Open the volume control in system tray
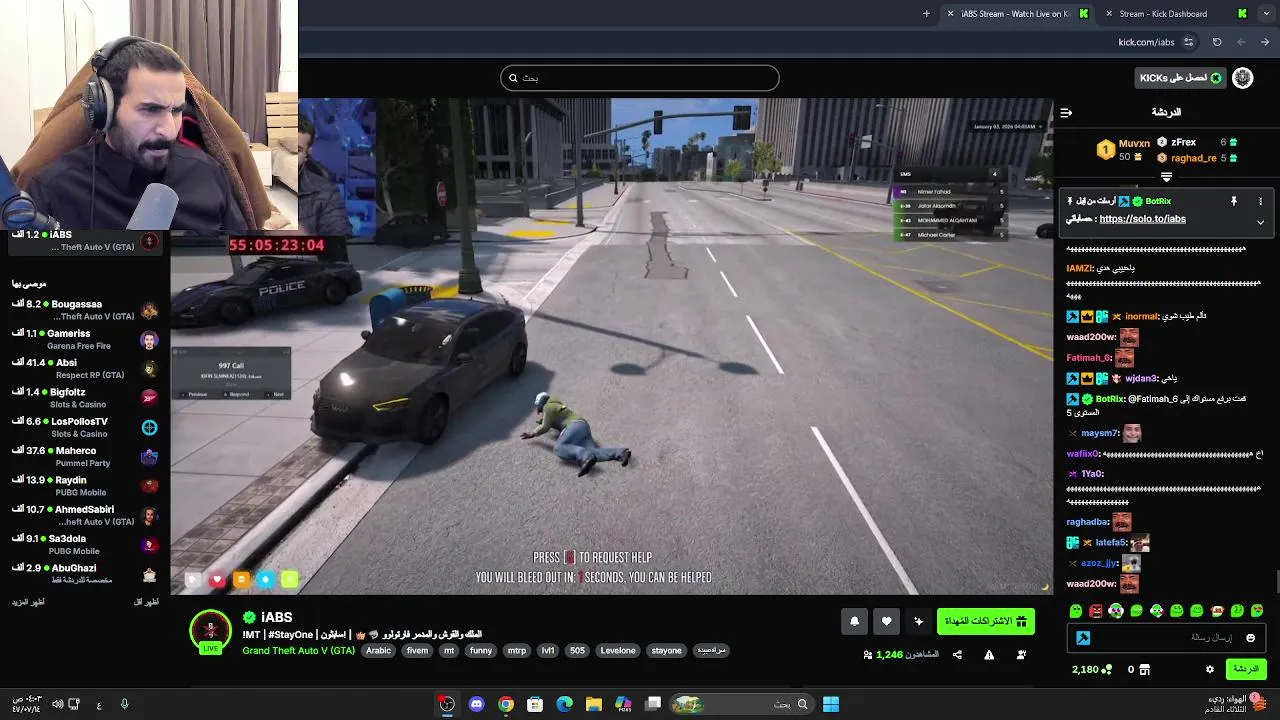 pyautogui.click(x=57, y=704)
